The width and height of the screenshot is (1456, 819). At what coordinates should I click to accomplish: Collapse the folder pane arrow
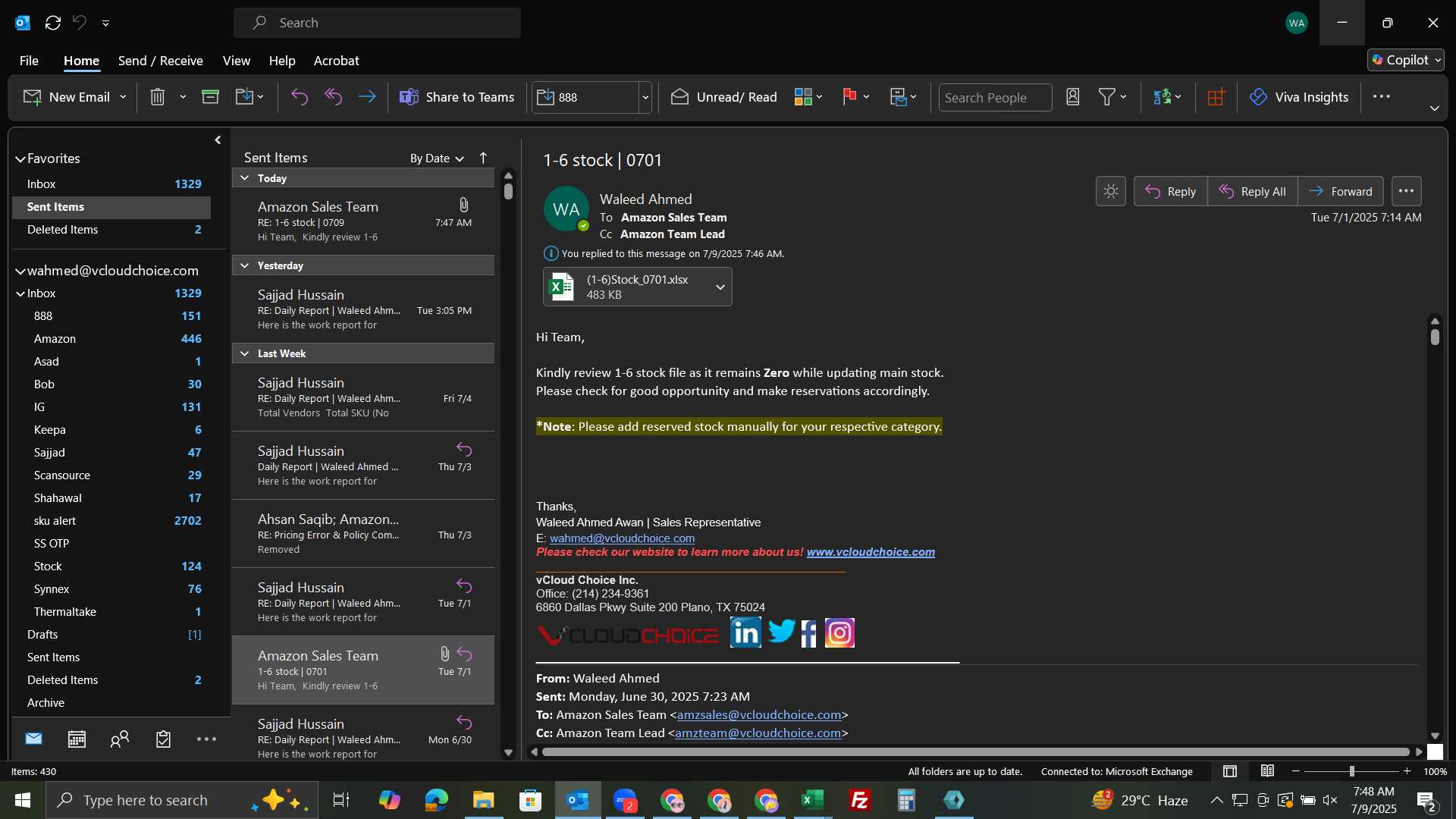[218, 140]
